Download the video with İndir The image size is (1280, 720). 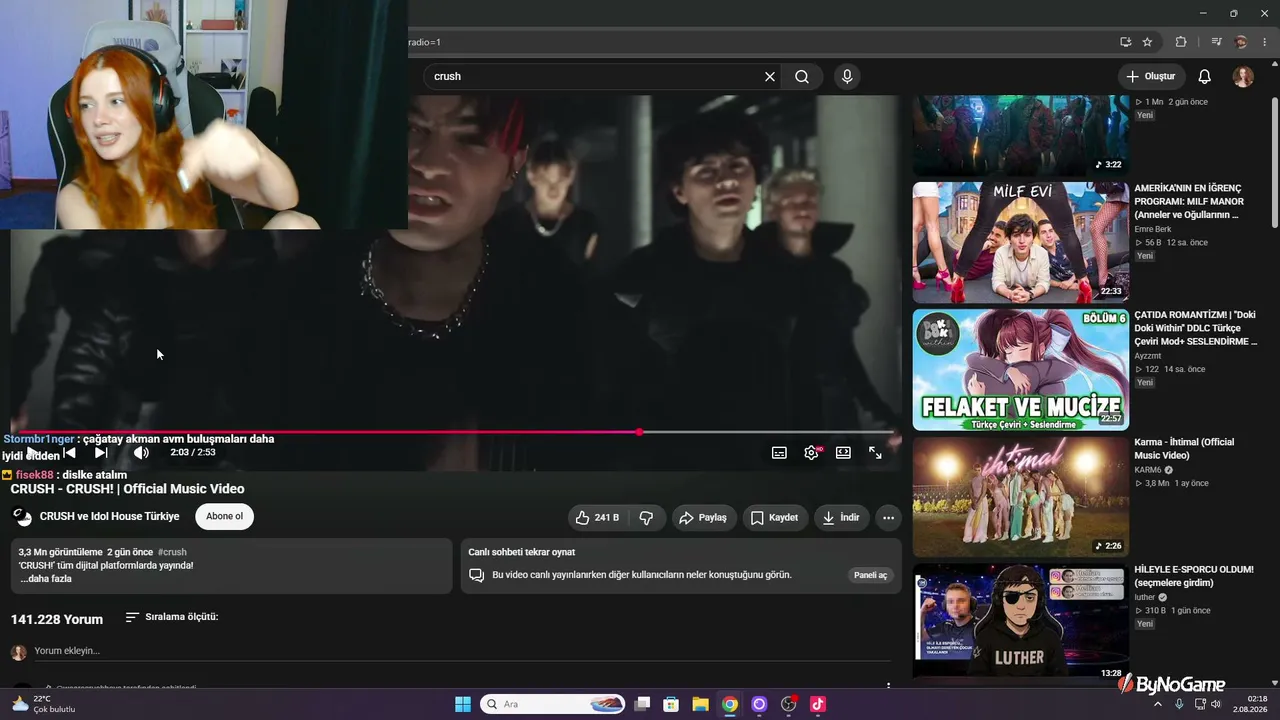[x=841, y=518]
